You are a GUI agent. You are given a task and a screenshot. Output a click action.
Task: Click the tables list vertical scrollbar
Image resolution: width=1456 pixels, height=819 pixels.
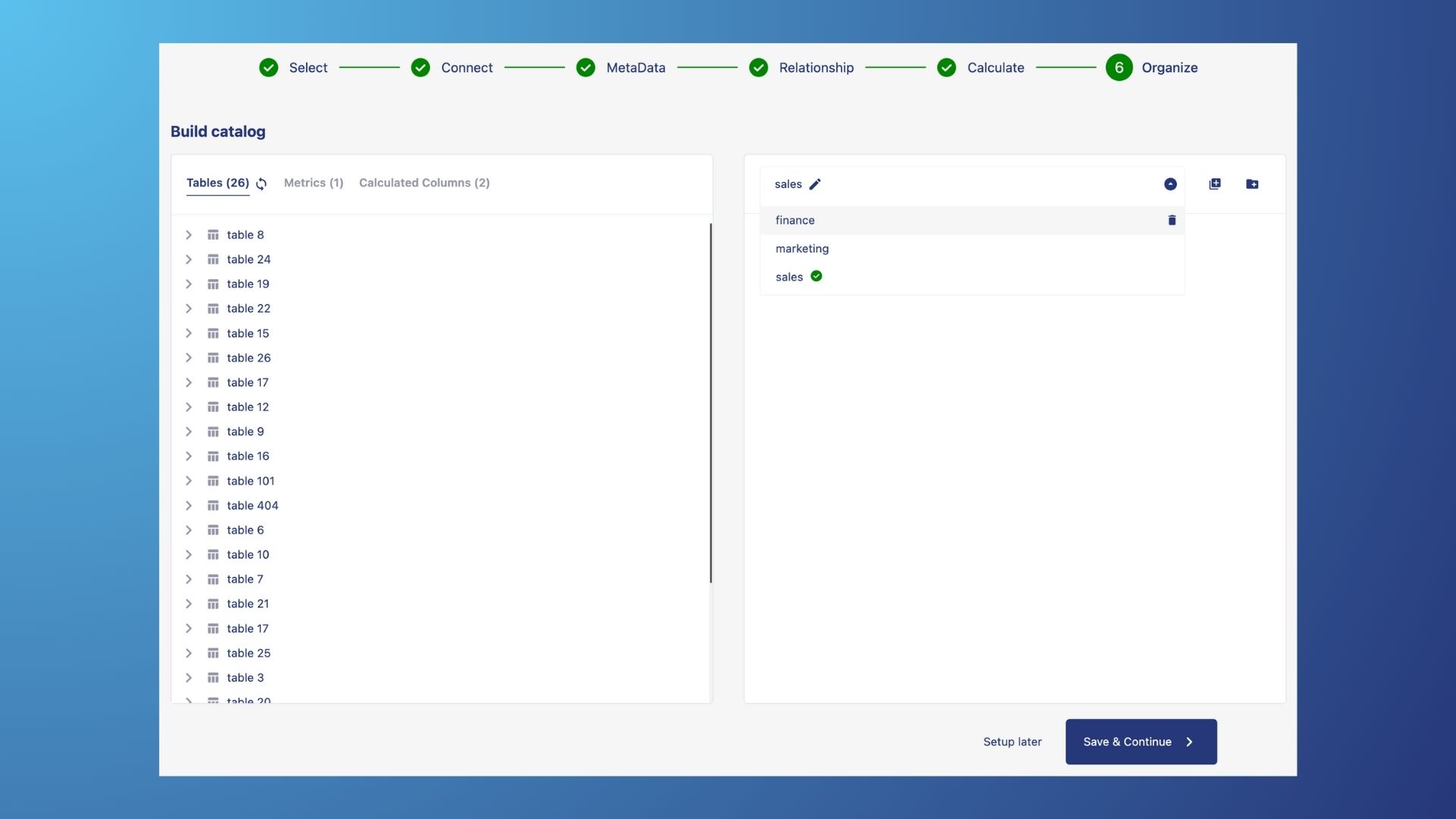click(711, 402)
